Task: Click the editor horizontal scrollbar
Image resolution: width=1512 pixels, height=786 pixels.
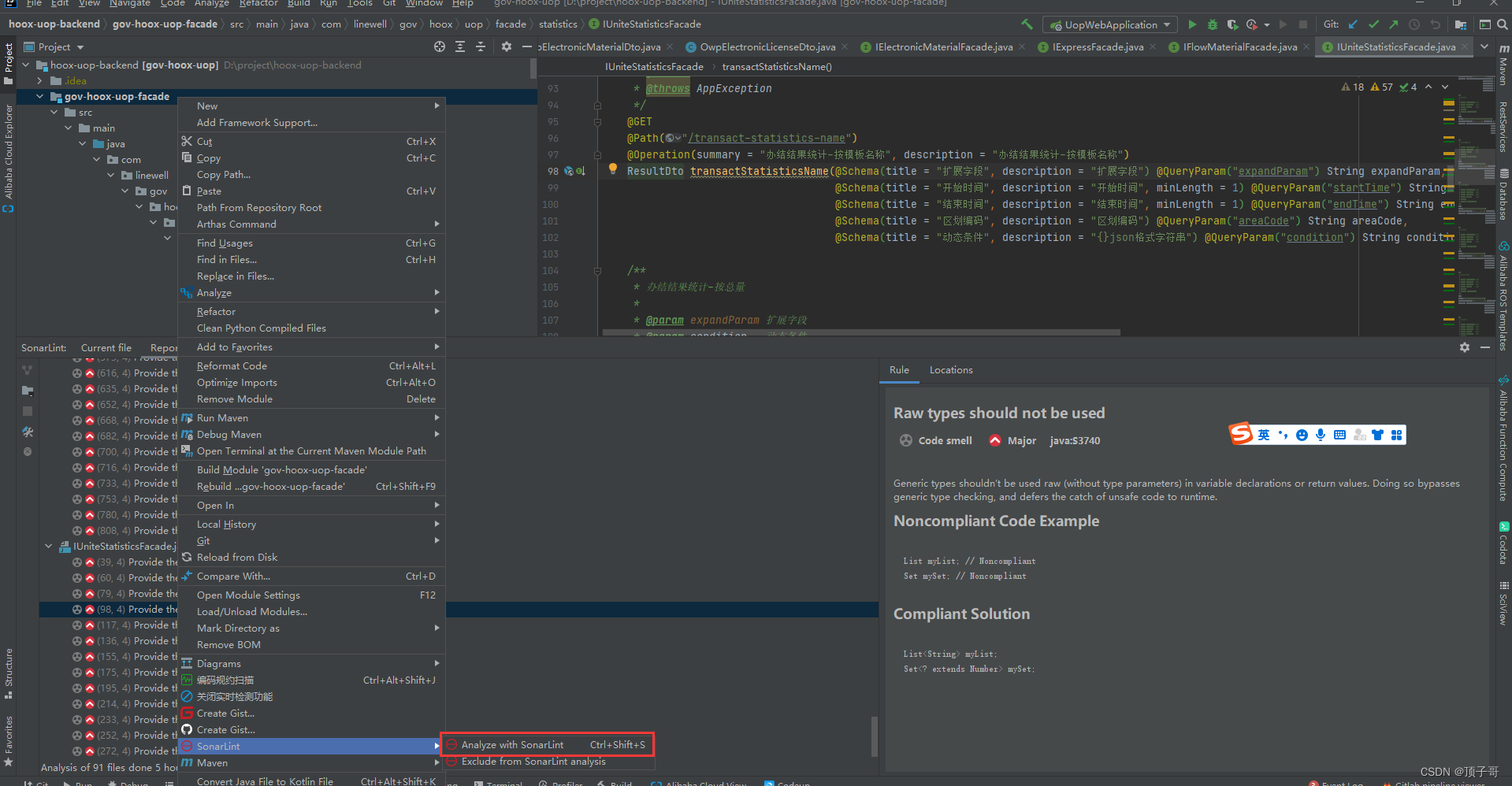Action: tap(861, 332)
